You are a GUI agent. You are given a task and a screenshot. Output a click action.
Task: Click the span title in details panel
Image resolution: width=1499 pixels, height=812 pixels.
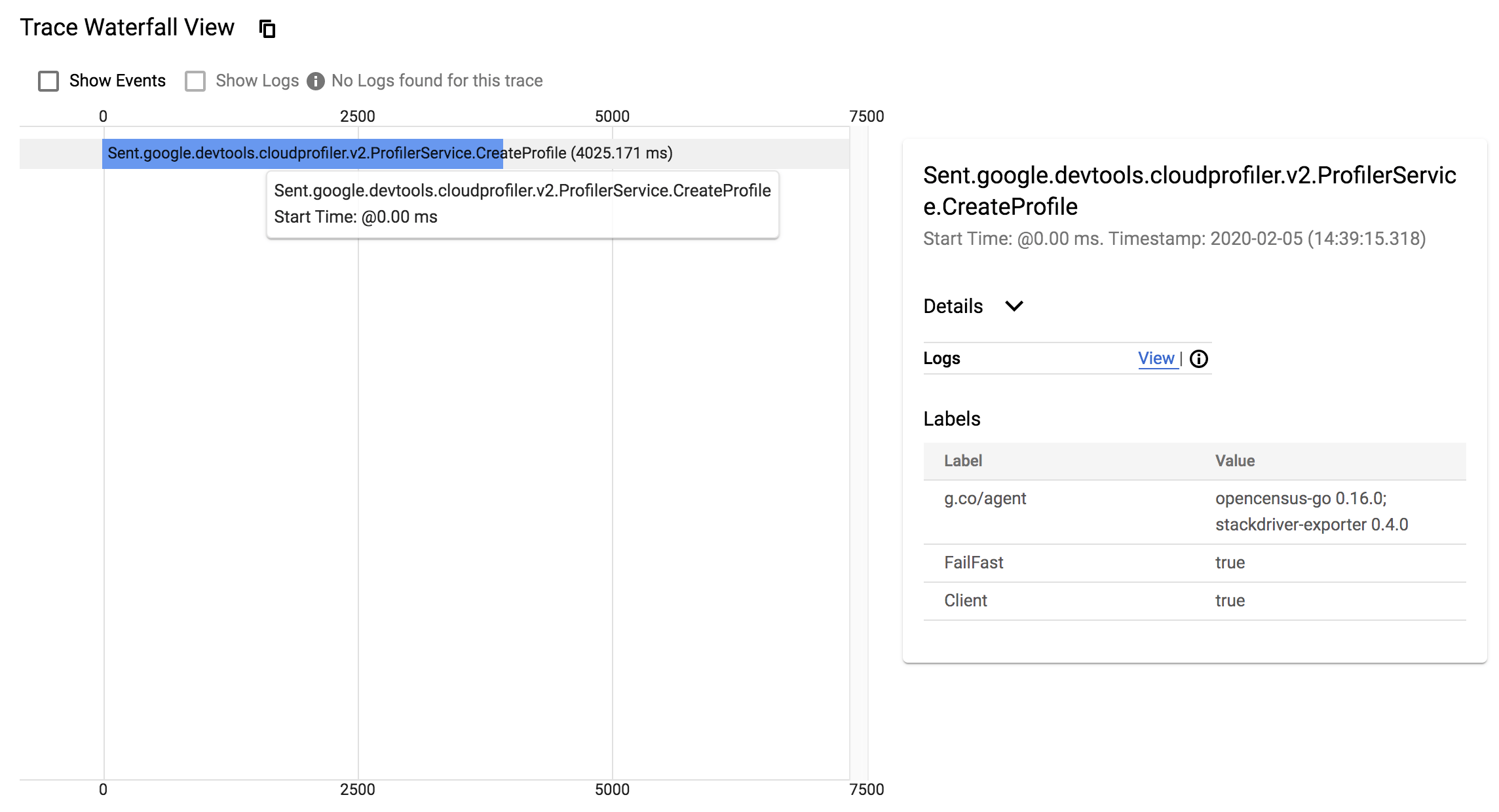1189,191
